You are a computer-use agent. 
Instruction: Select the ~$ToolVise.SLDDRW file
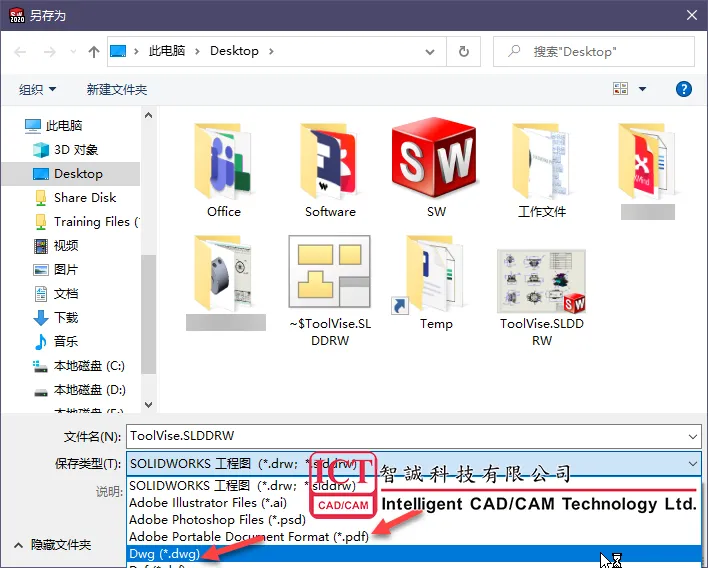click(x=330, y=291)
